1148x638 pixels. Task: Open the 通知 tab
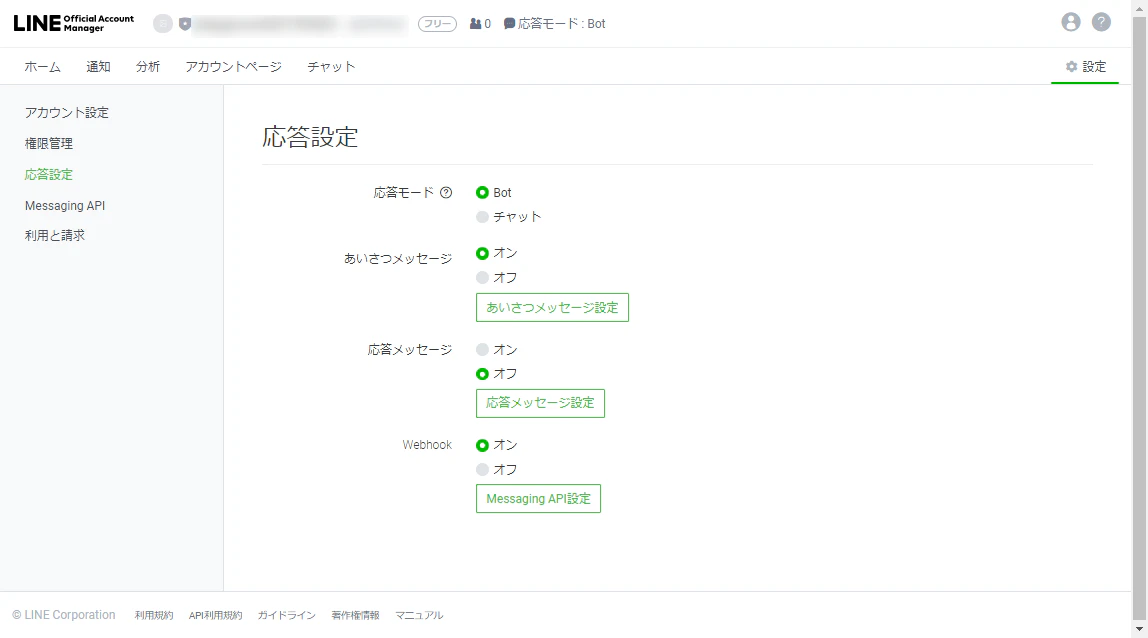pyautogui.click(x=98, y=67)
